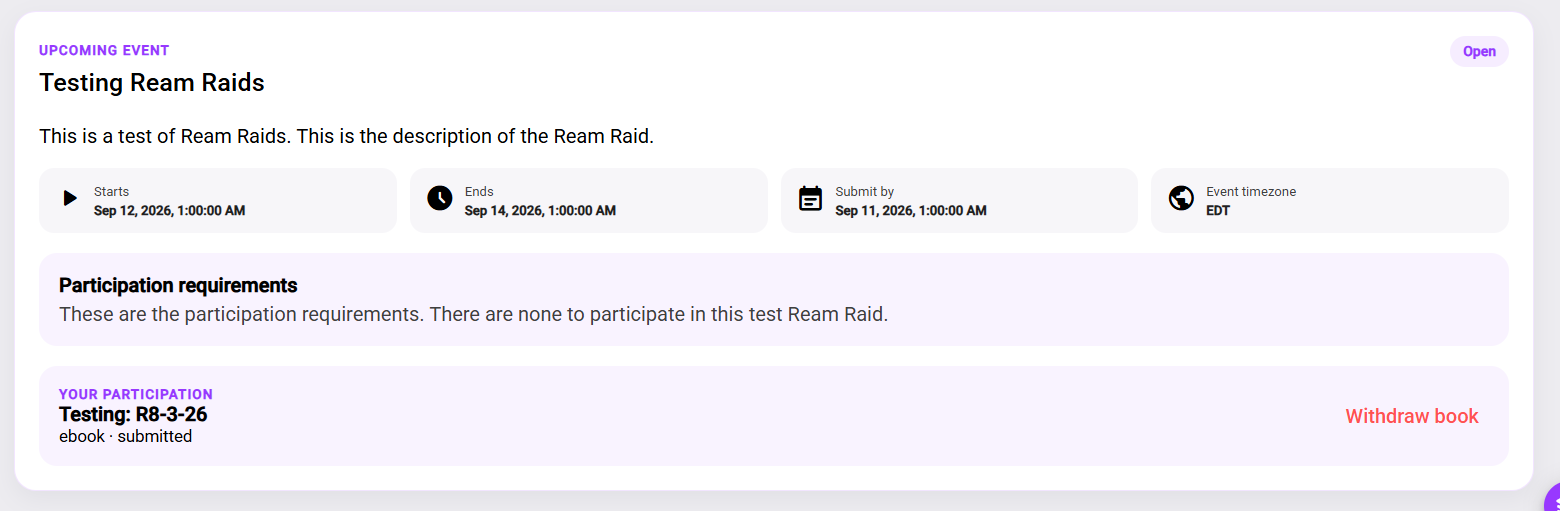Click the Participation requirements heading
The height and width of the screenshot is (511, 1560).
pyautogui.click(x=178, y=285)
